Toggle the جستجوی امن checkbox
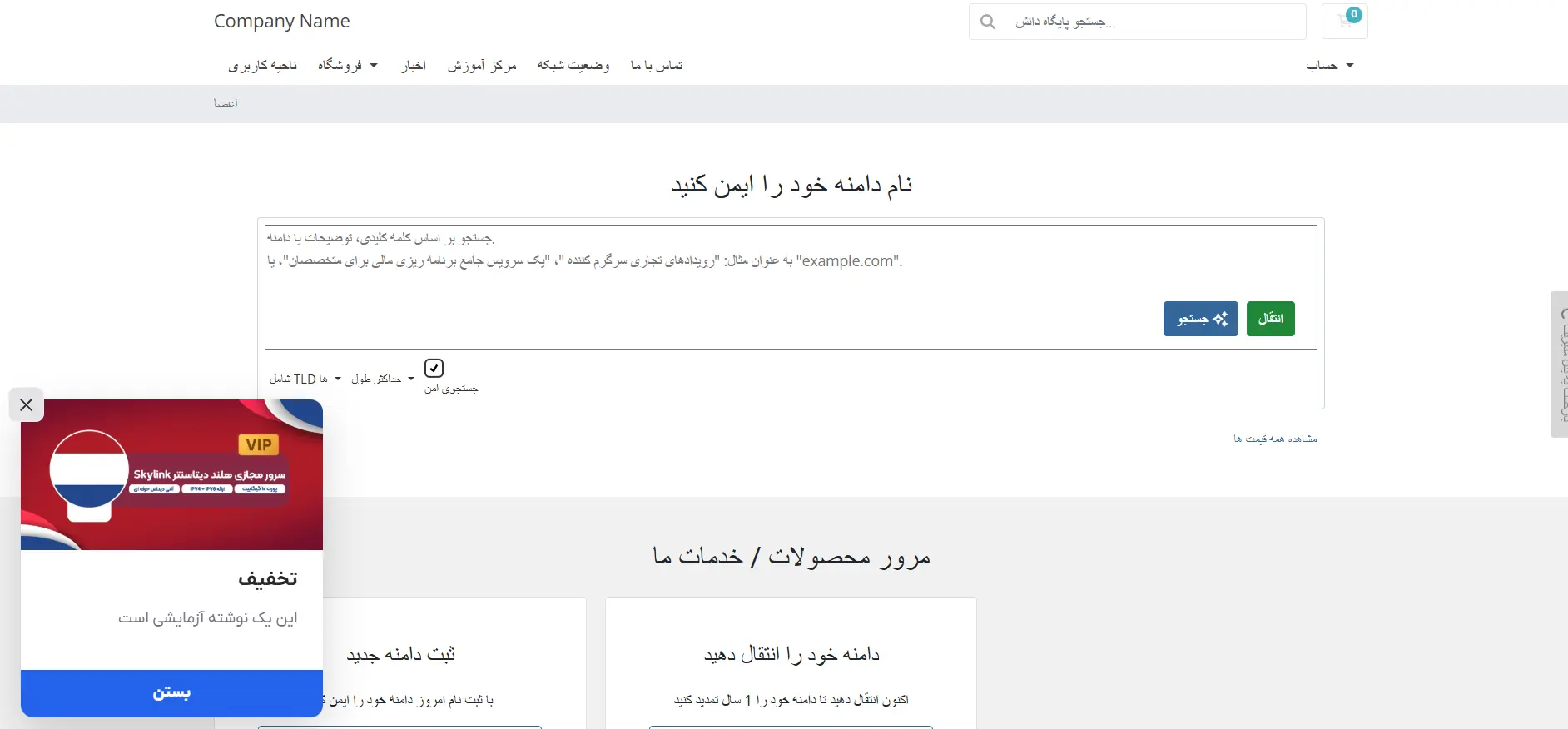Image resolution: width=1568 pixels, height=729 pixels. (434, 368)
